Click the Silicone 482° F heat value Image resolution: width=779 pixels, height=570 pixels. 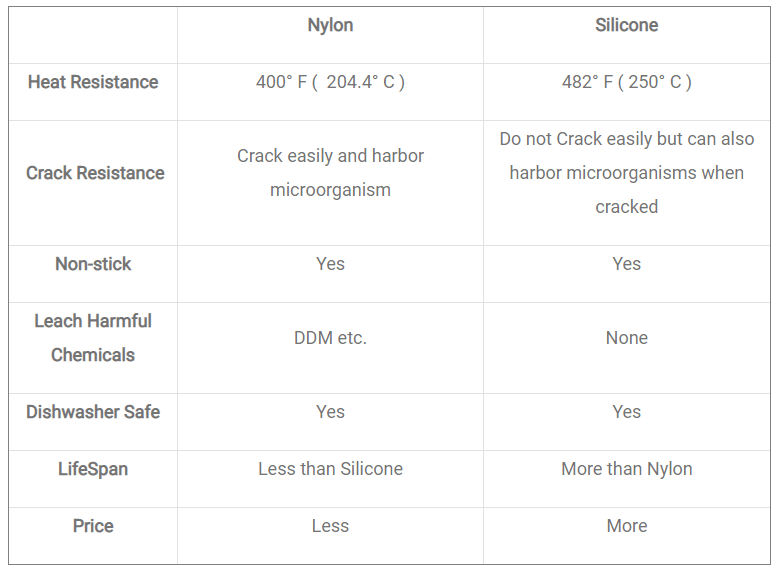(x=626, y=83)
